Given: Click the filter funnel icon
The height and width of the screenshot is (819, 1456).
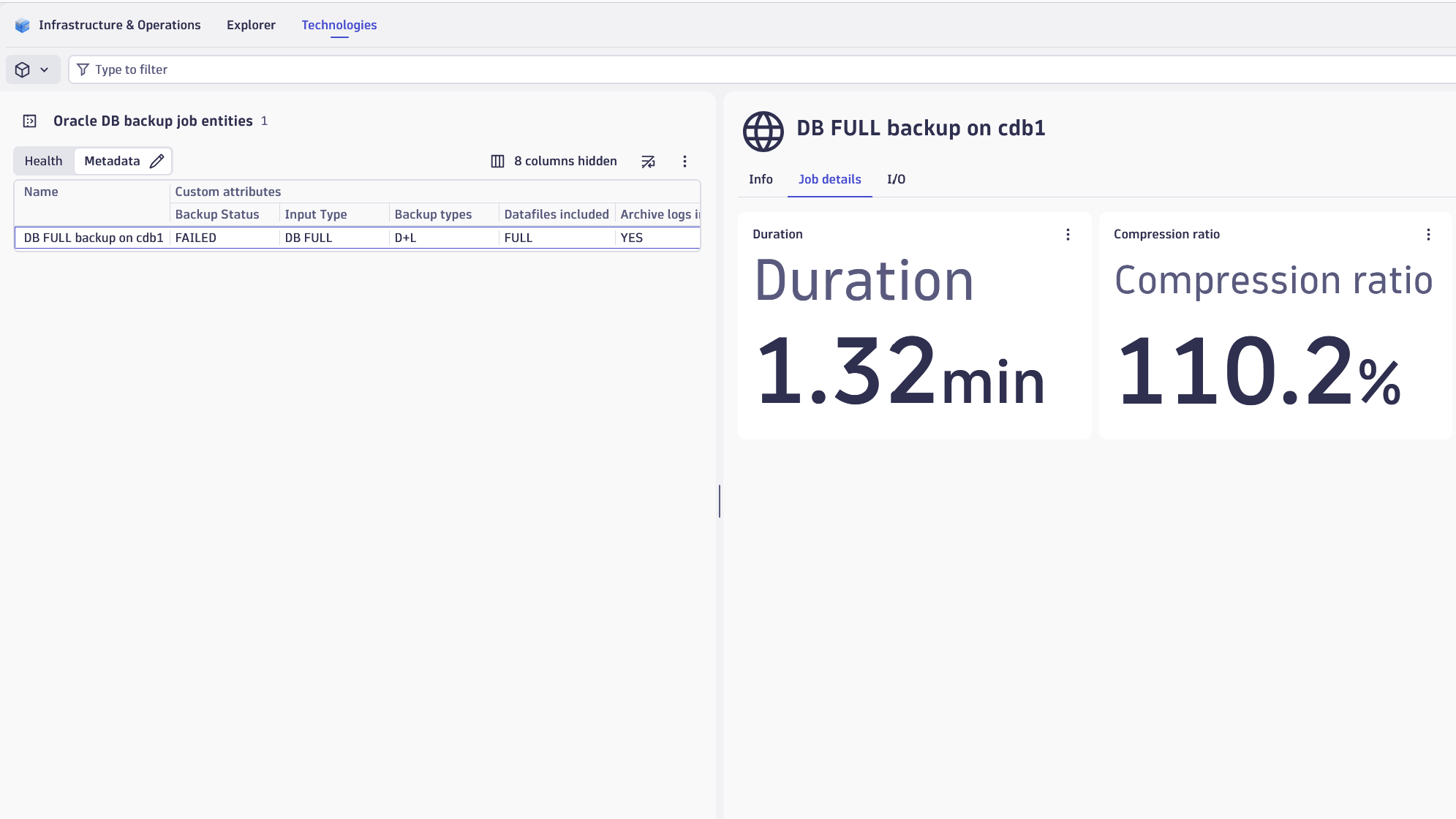Looking at the screenshot, I should (x=83, y=69).
